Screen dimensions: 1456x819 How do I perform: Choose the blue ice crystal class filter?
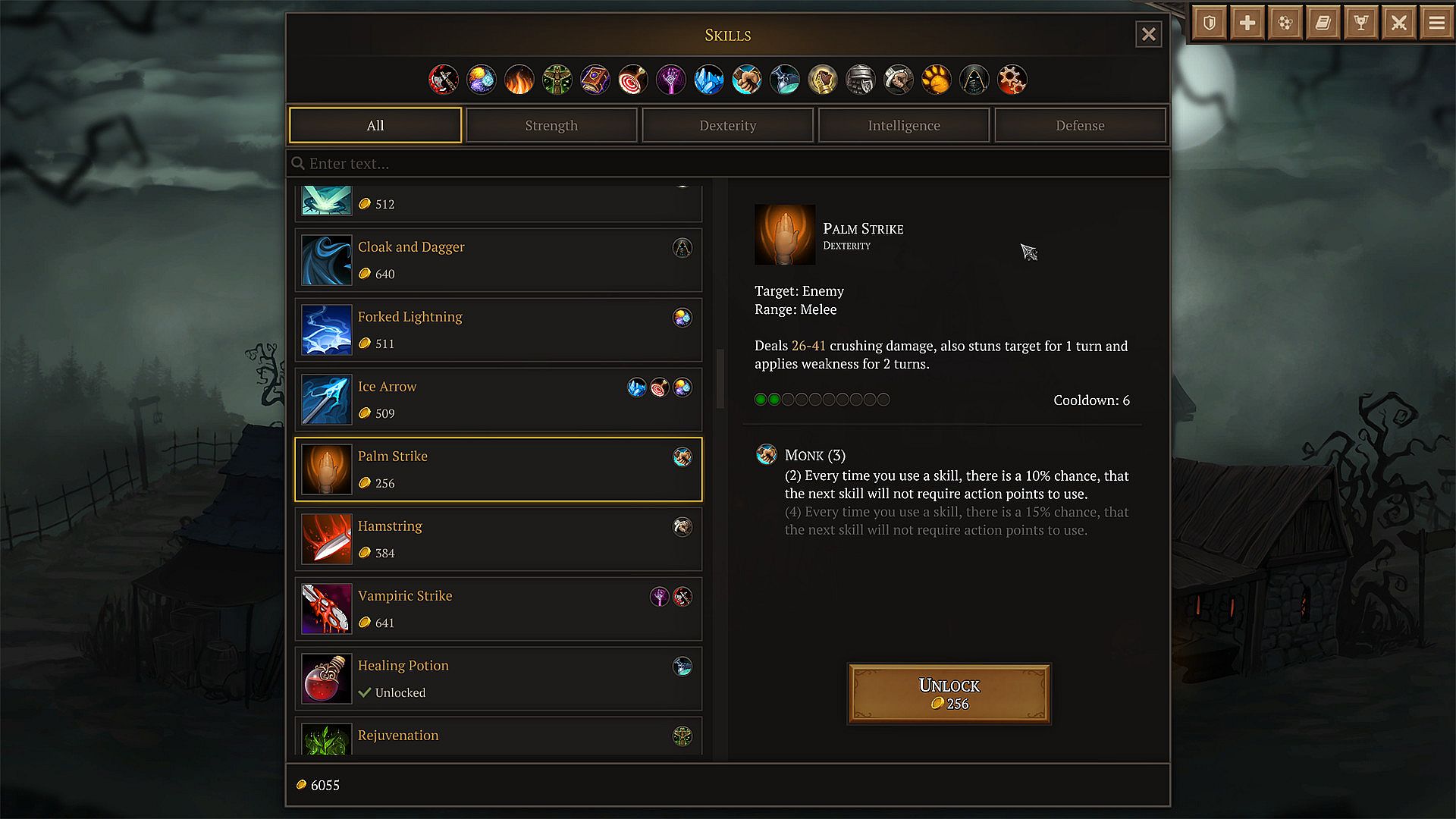[708, 80]
